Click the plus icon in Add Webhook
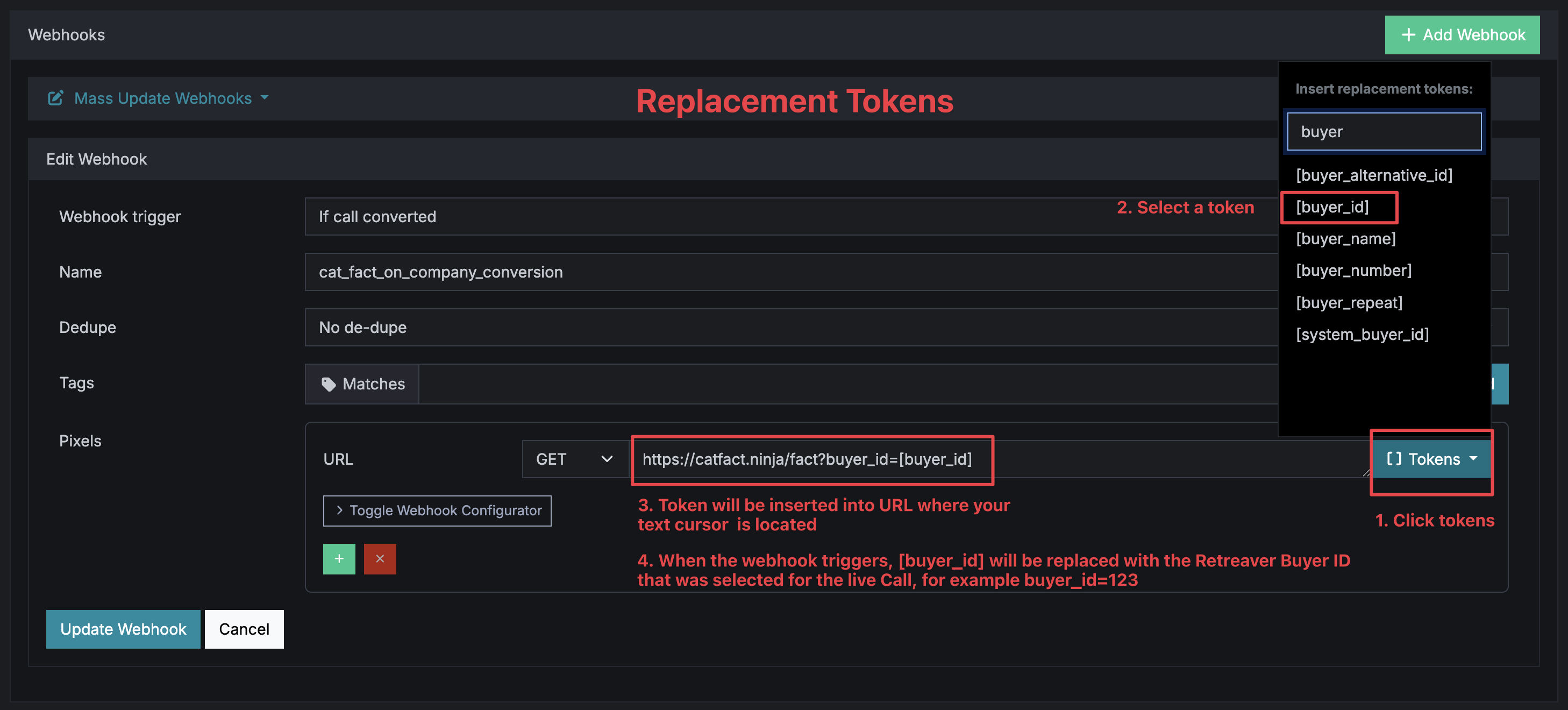The width and height of the screenshot is (1568, 710). (1408, 35)
